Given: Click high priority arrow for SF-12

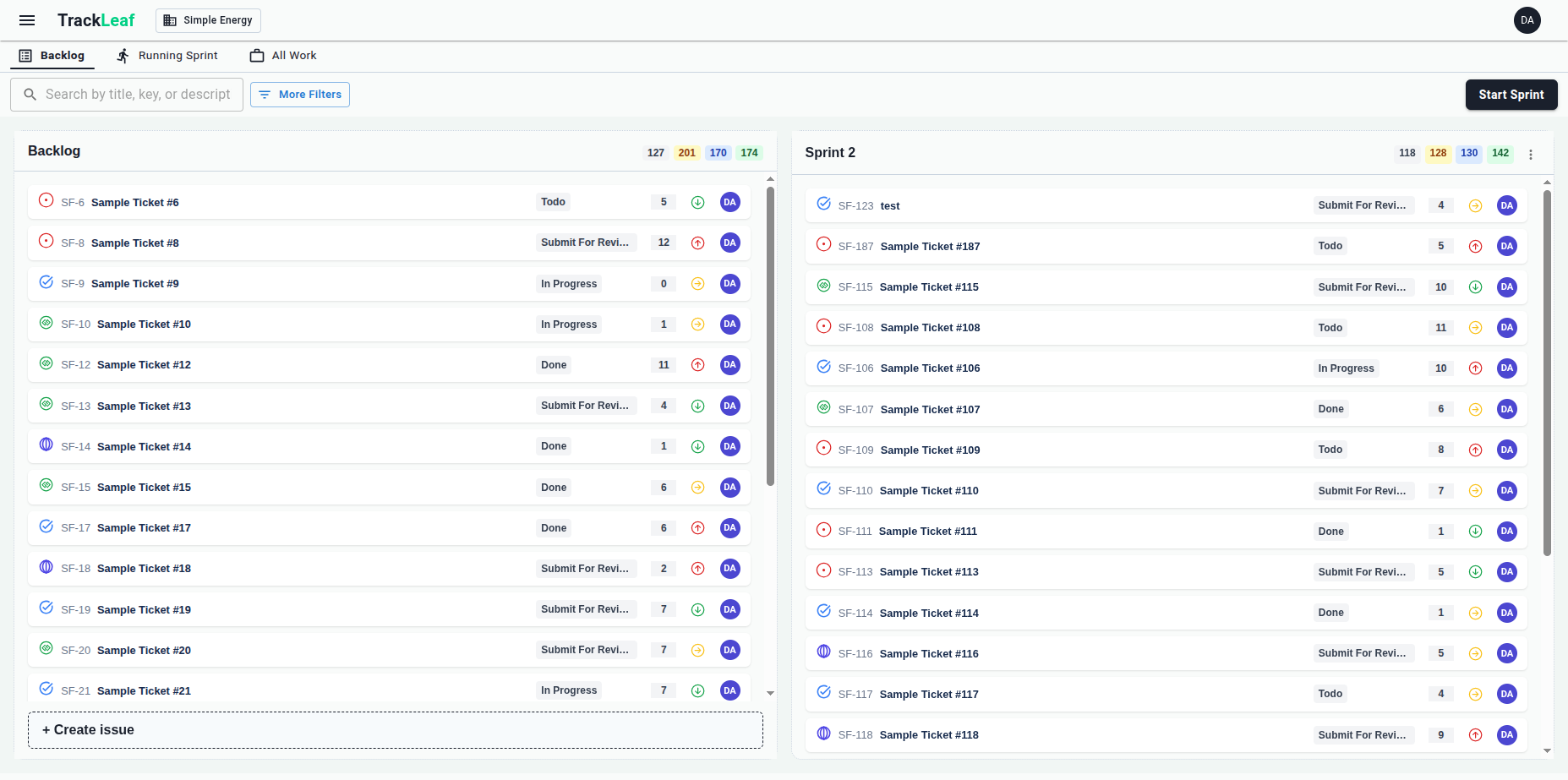Looking at the screenshot, I should (x=698, y=365).
